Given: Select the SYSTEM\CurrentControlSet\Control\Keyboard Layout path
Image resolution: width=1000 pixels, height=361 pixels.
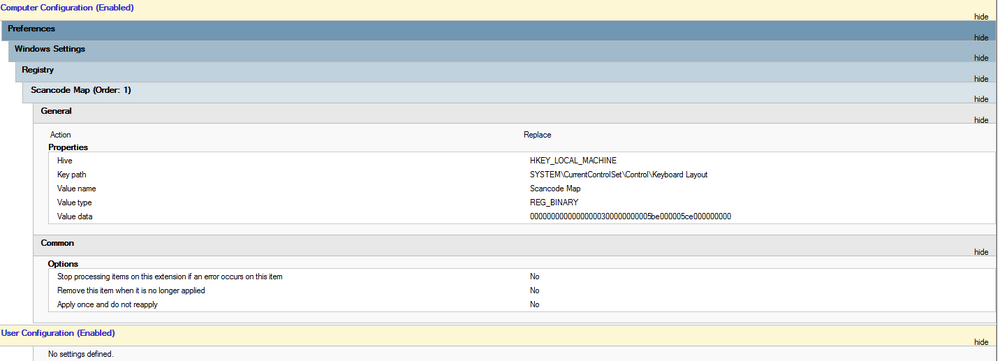Looking at the screenshot, I should click(619, 175).
